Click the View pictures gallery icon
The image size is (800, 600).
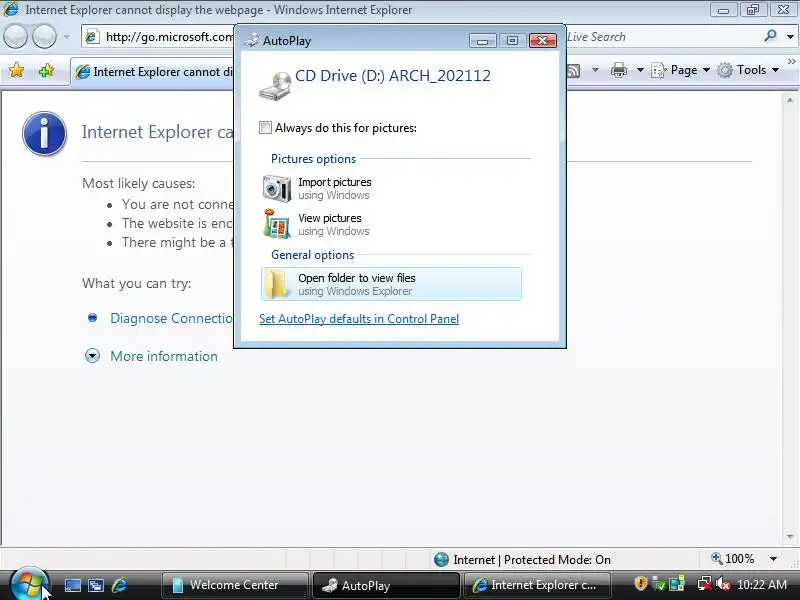277,223
